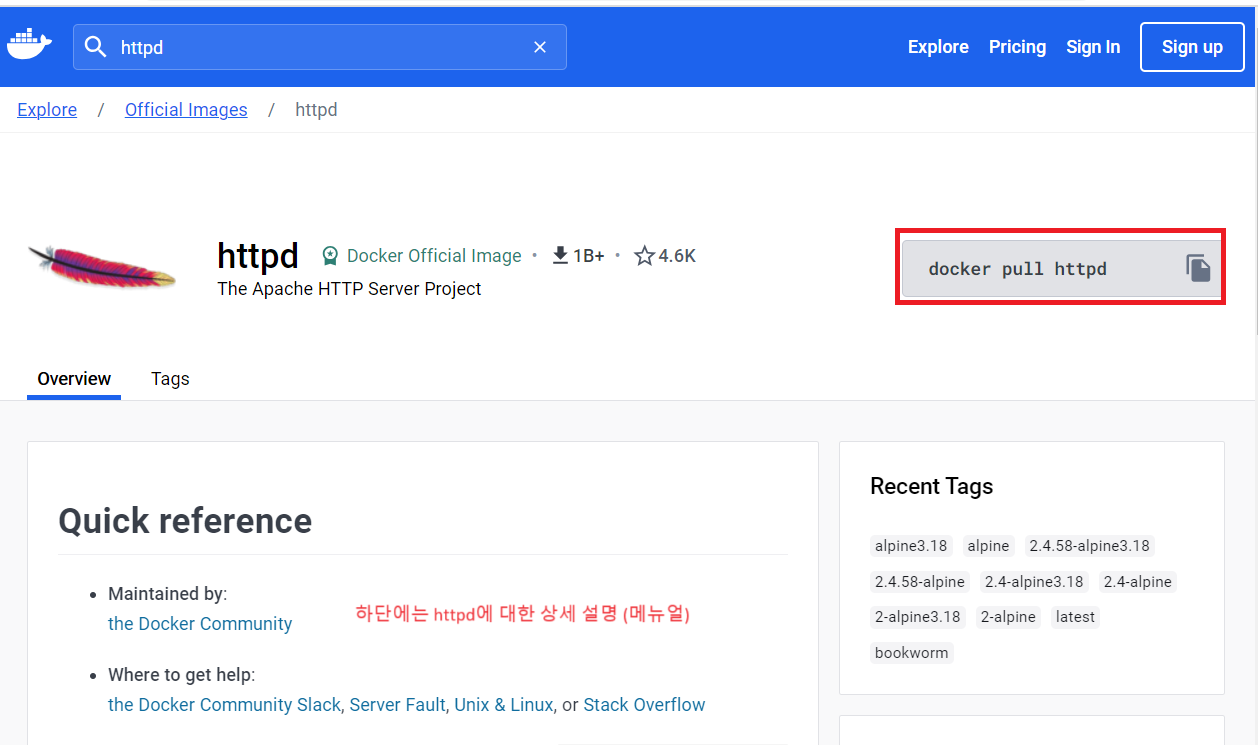The width and height of the screenshot is (1258, 745).
Task: Click The Apache HTTP Server Project subtitle
Action: (x=349, y=289)
